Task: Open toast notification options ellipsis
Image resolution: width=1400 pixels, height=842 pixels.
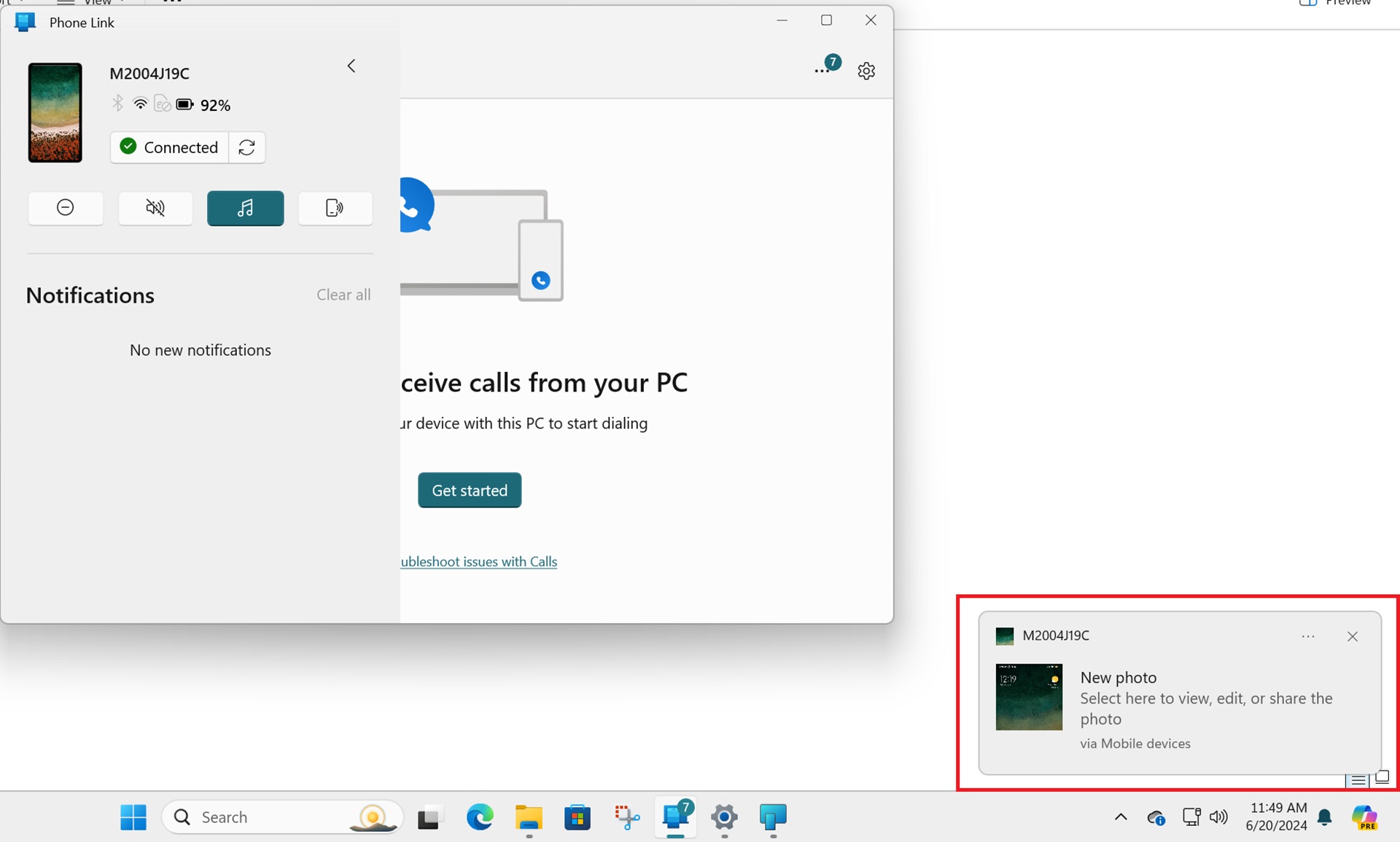Action: pos(1308,636)
